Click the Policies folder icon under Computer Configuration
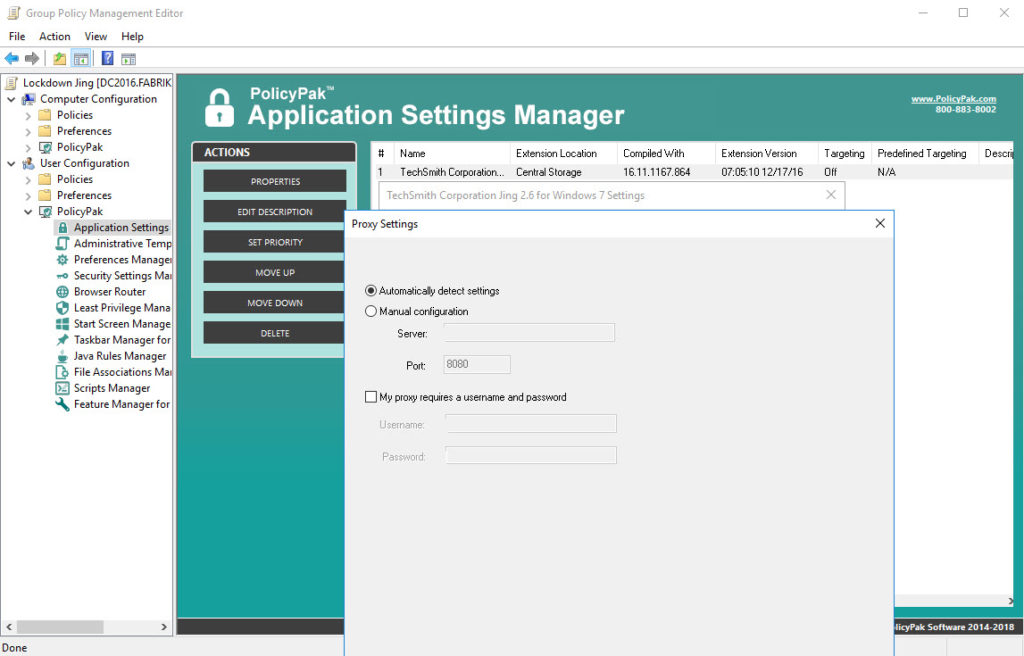This screenshot has width=1024, height=656. click(x=45, y=115)
